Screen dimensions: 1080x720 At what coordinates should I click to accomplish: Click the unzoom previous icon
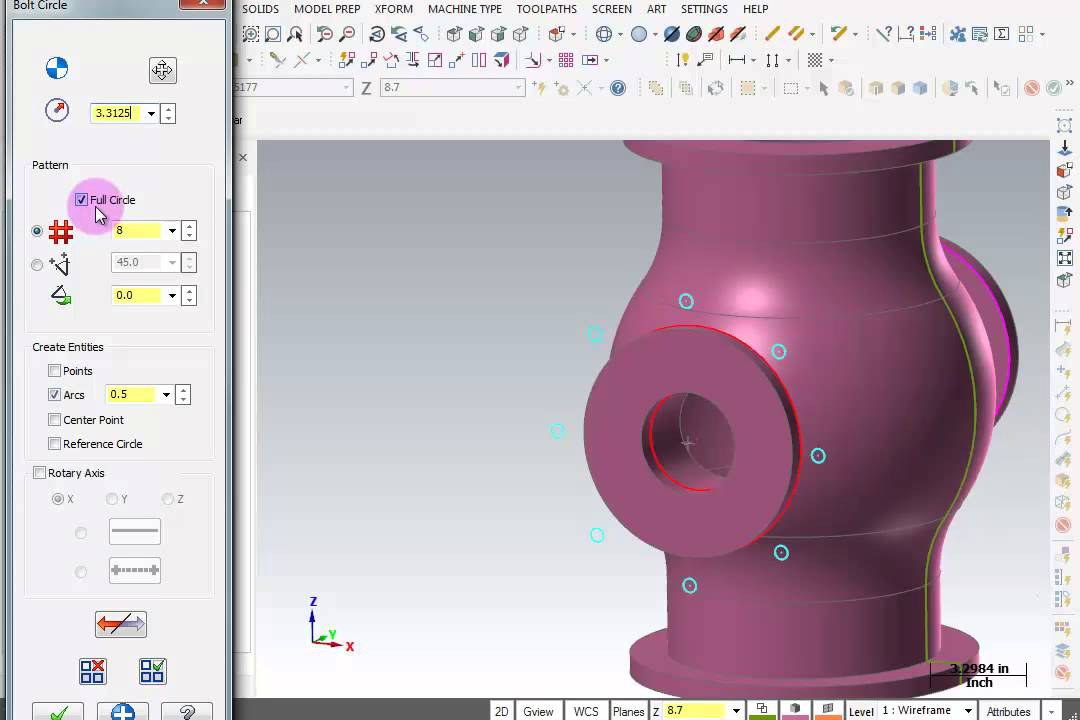(x=324, y=34)
